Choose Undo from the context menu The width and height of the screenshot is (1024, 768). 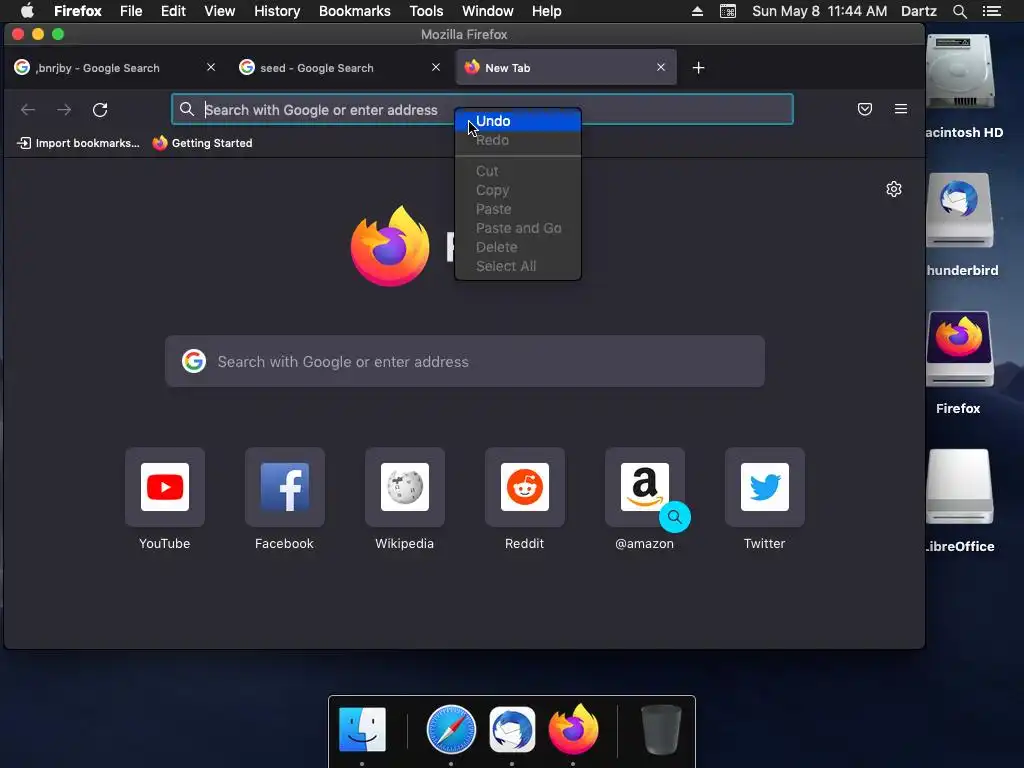518,121
